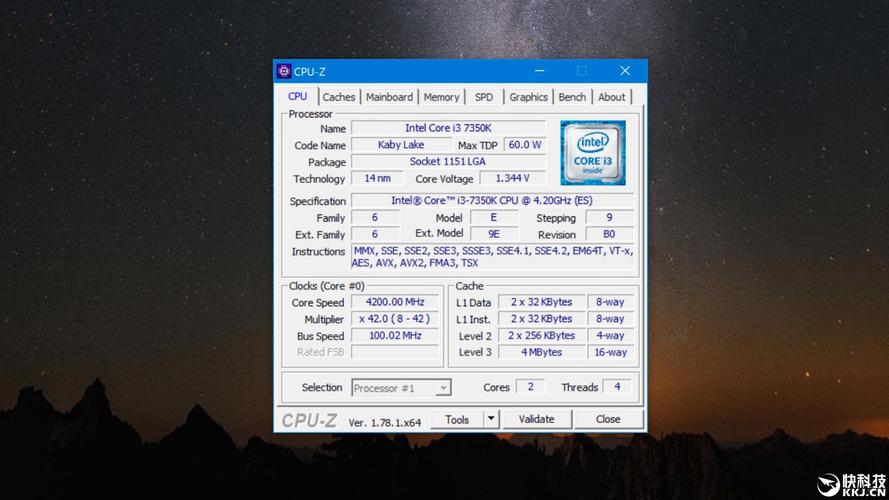The width and height of the screenshot is (889, 500).
Task: Open the Memory tab
Action: click(x=441, y=97)
